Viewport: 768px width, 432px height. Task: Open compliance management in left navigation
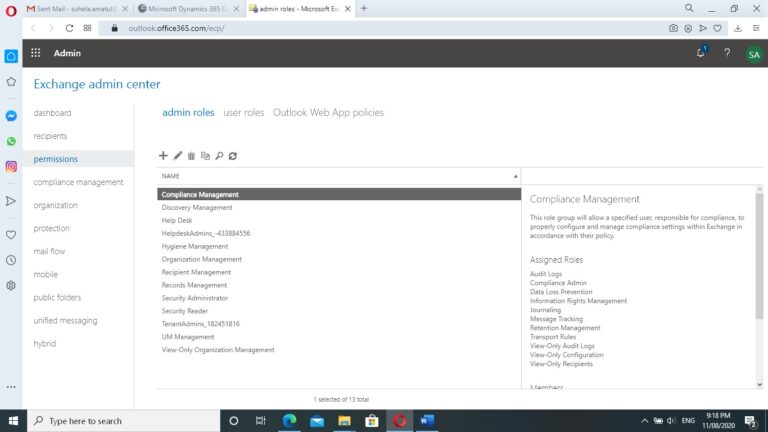point(78,182)
